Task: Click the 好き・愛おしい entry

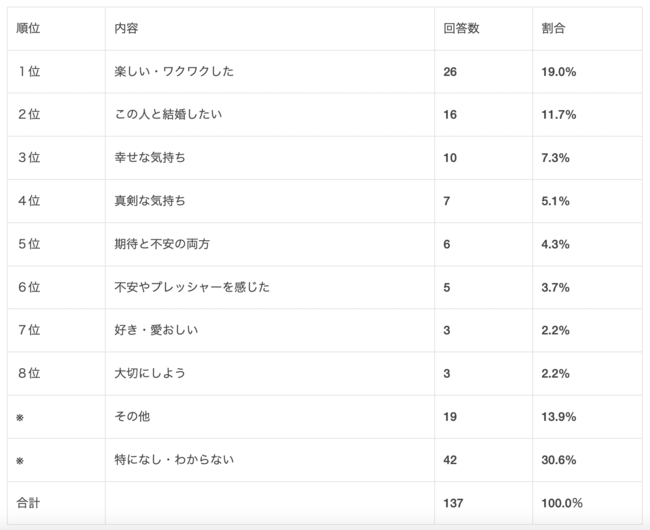Action: tap(157, 330)
